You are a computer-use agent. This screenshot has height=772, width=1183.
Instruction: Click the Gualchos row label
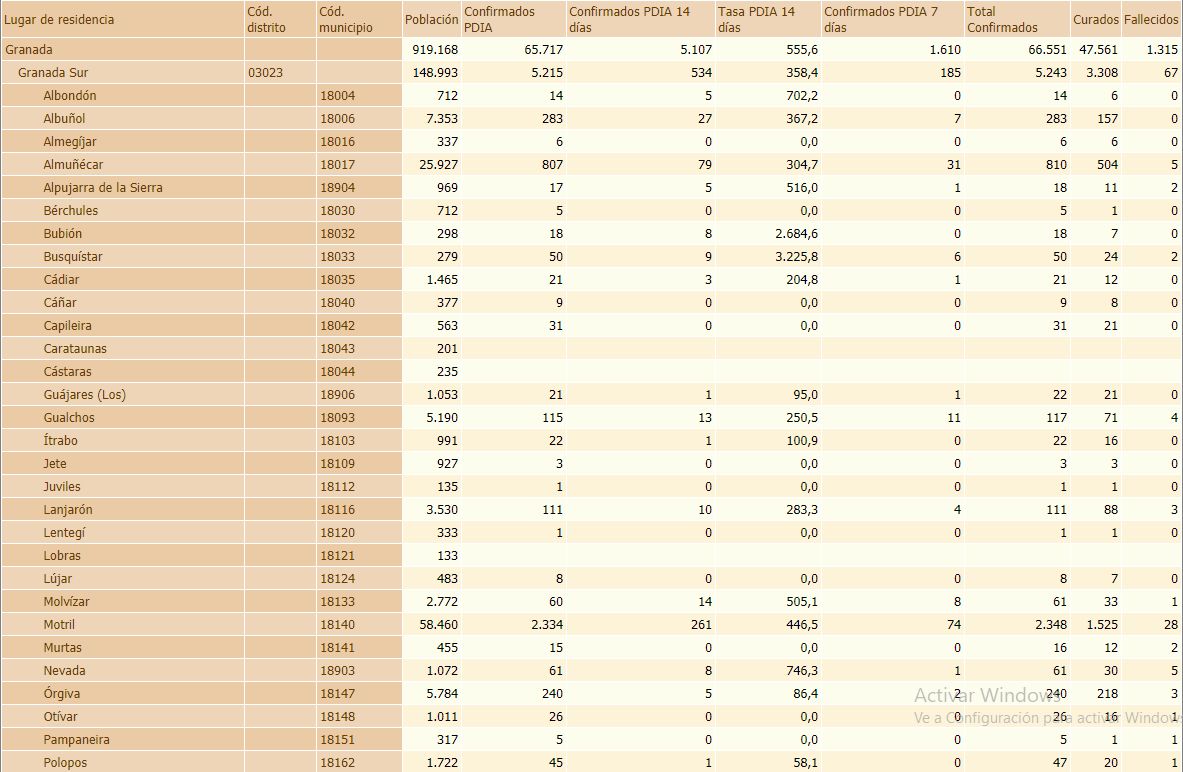pos(69,418)
